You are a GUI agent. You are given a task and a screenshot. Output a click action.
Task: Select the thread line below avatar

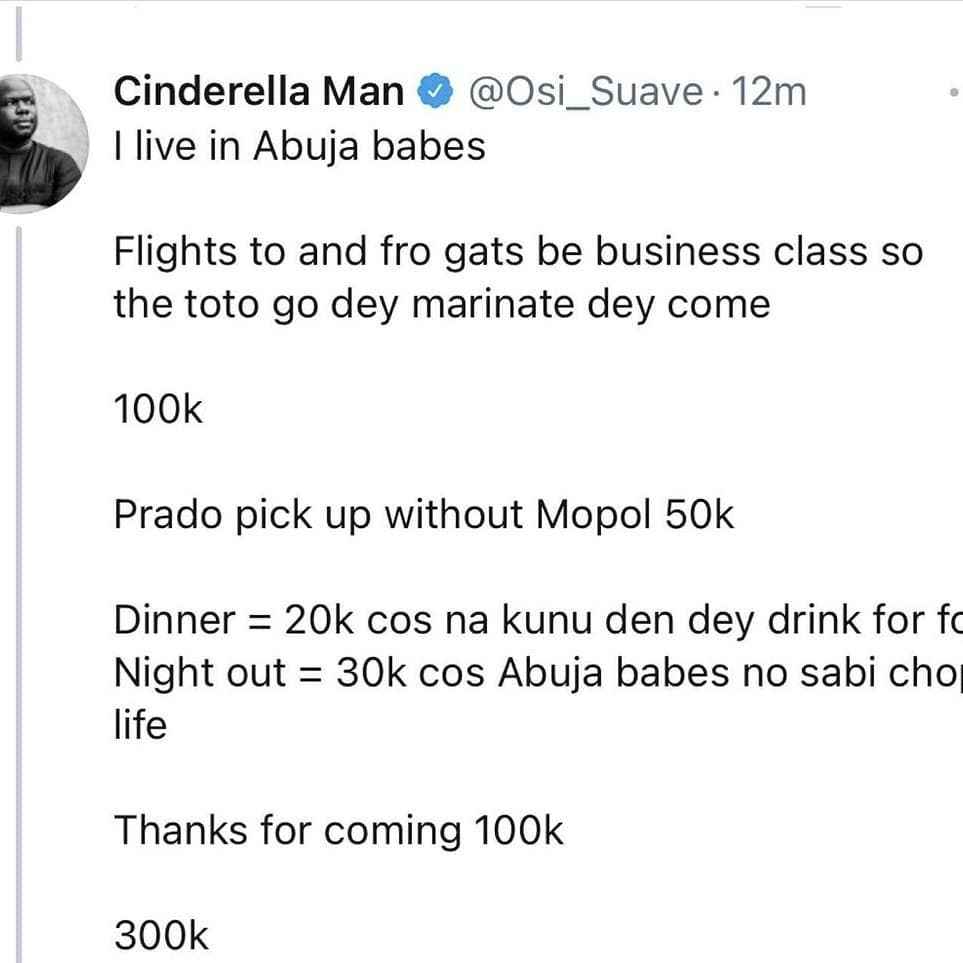[18, 595]
